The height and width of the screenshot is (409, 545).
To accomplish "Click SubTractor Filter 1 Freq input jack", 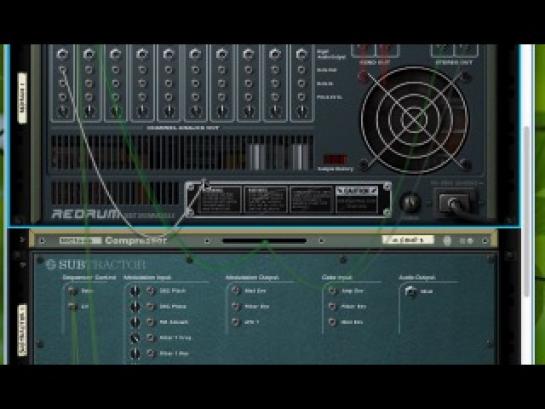I will click(x=151, y=338).
